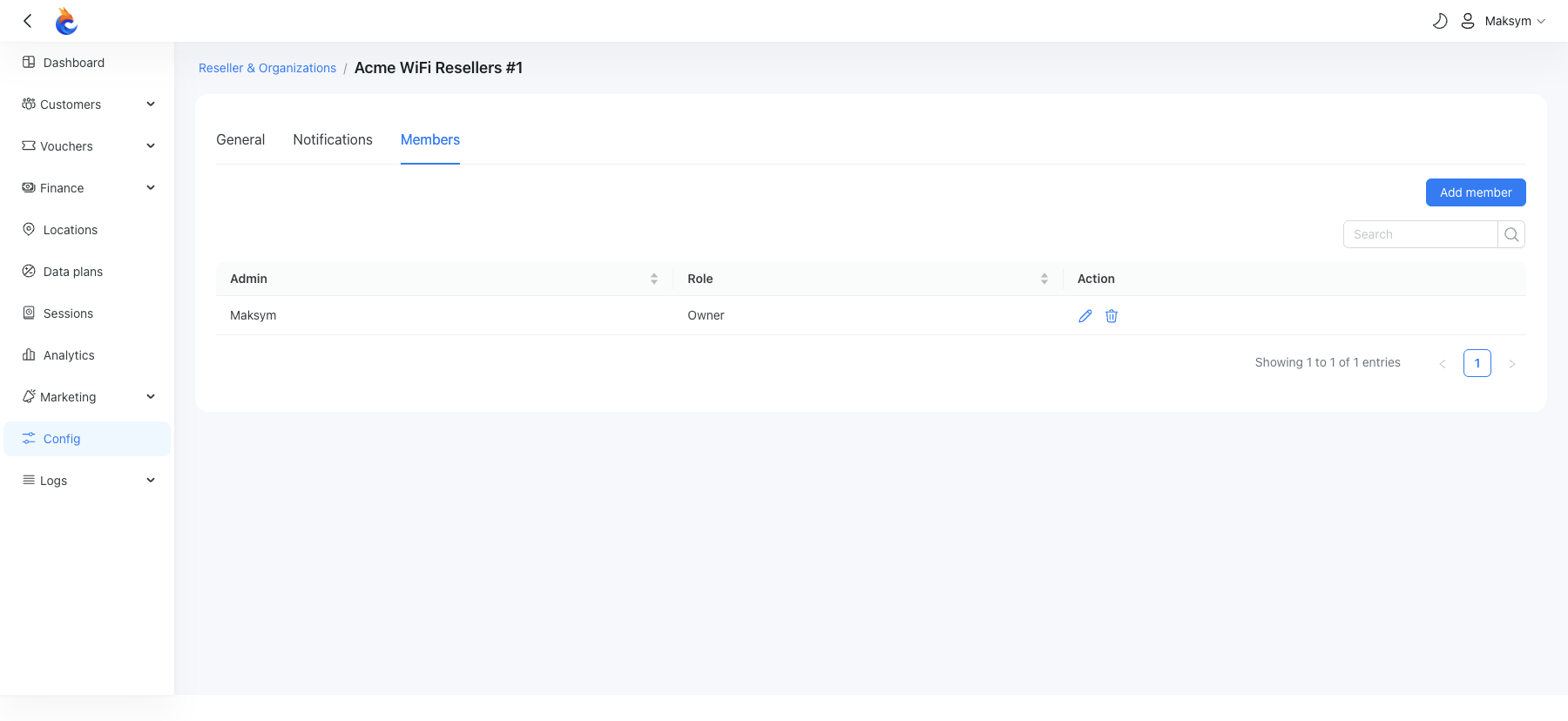The image size is (1568, 721).
Task: Click the Maksym admin cell
Action: pos(444,315)
